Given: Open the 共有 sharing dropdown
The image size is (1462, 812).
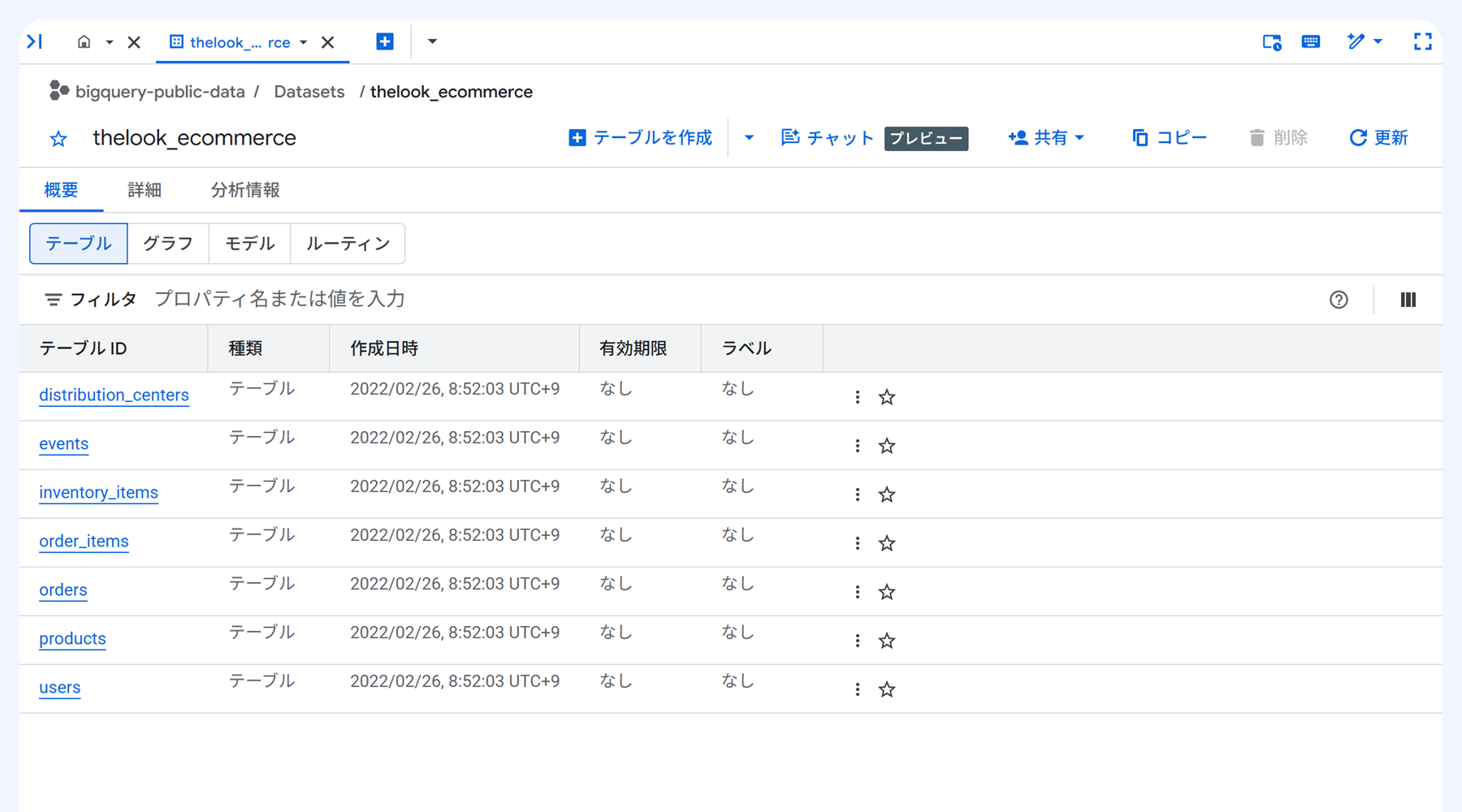Looking at the screenshot, I should click(1046, 138).
